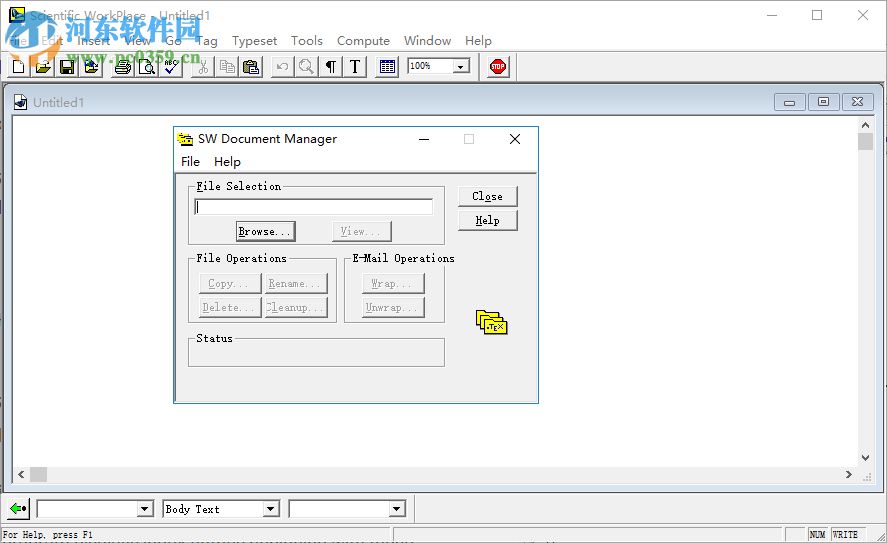The width and height of the screenshot is (887, 543).
Task: Open the Compute menu
Action: click(x=363, y=41)
